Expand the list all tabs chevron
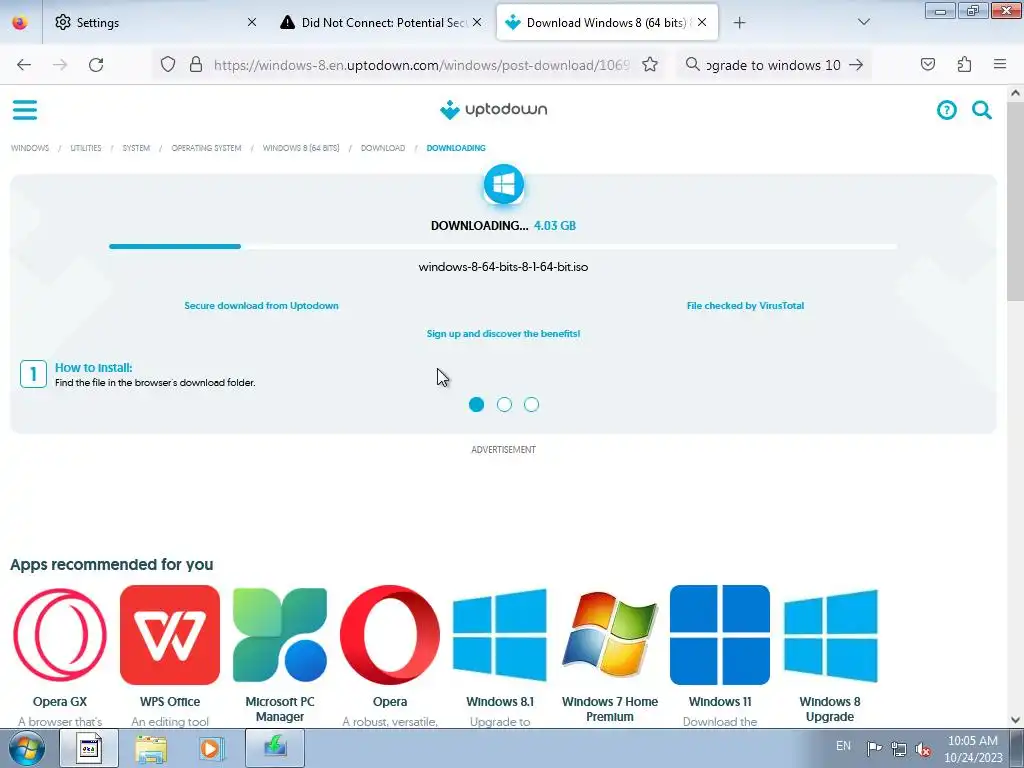Screen dimensions: 1024x768 (864, 23)
